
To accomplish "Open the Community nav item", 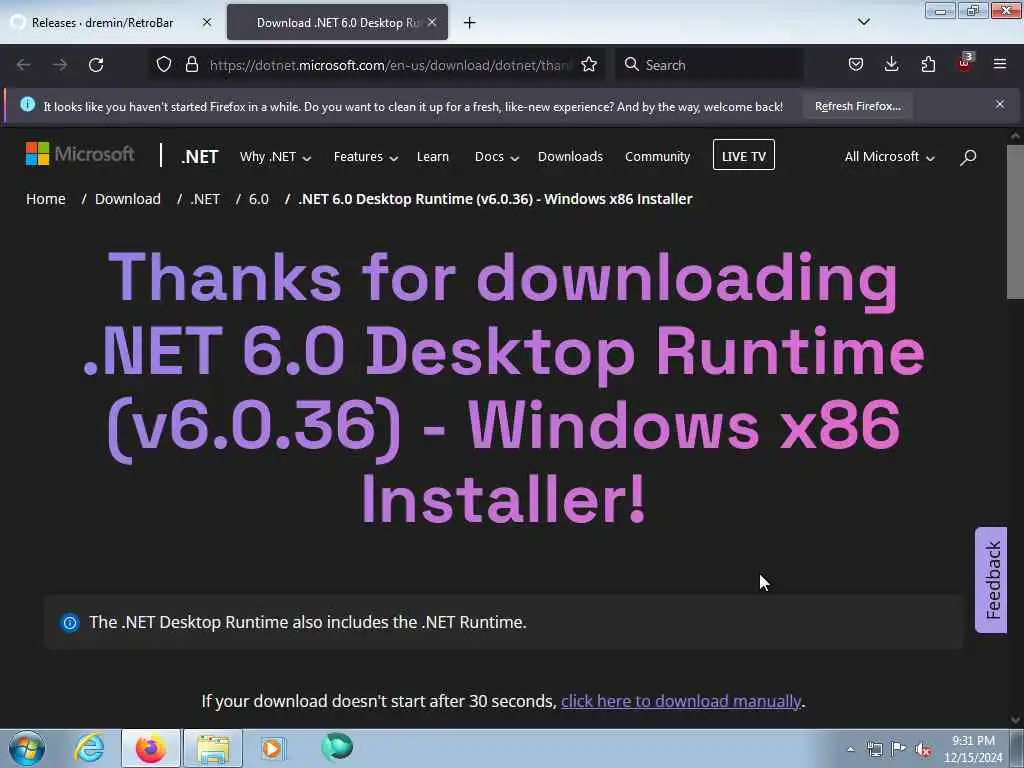I will 657,157.
